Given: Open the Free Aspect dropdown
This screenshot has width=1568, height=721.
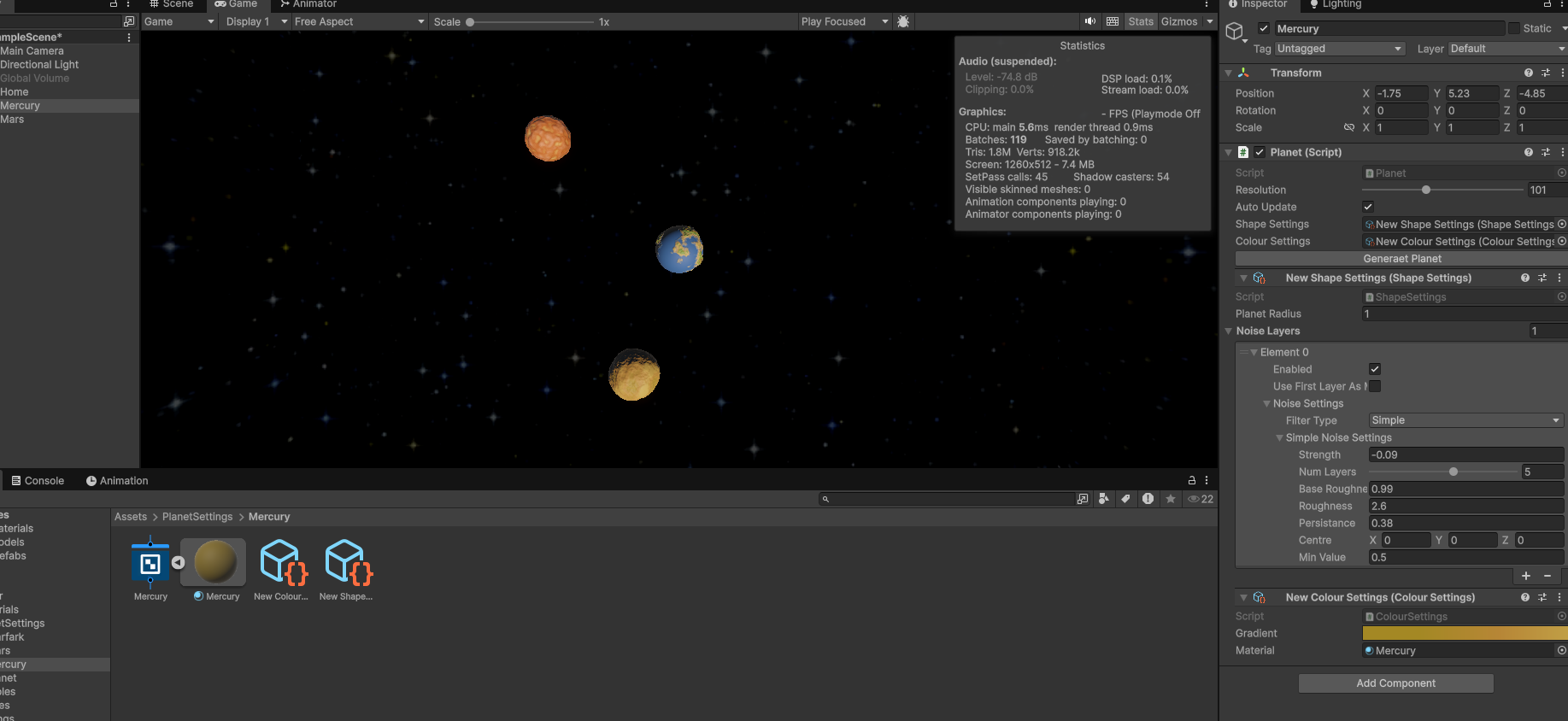Looking at the screenshot, I should click(x=359, y=21).
